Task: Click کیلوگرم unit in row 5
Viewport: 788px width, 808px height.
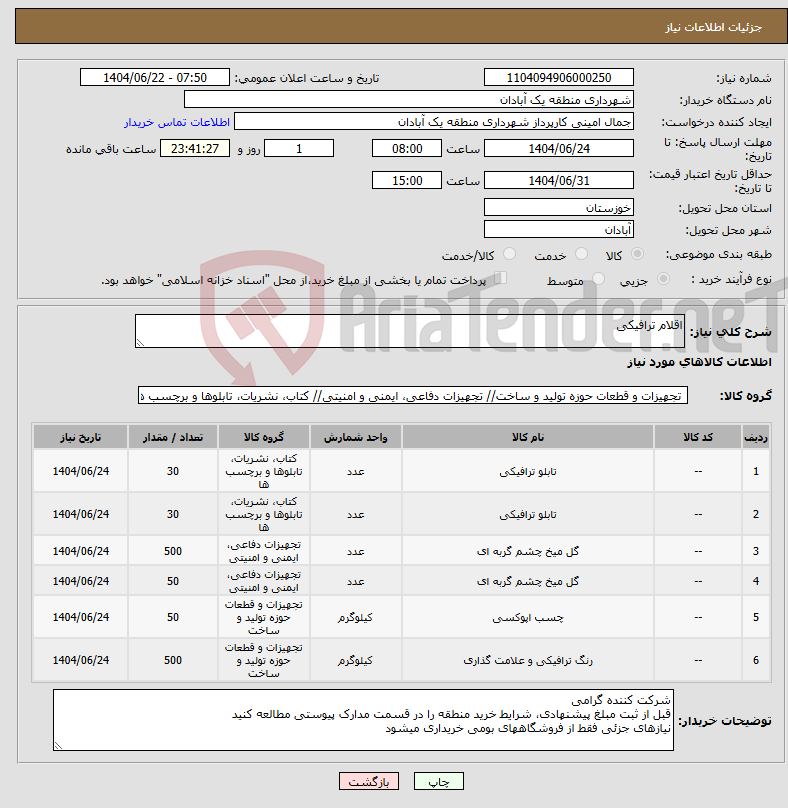Action: pos(356,617)
